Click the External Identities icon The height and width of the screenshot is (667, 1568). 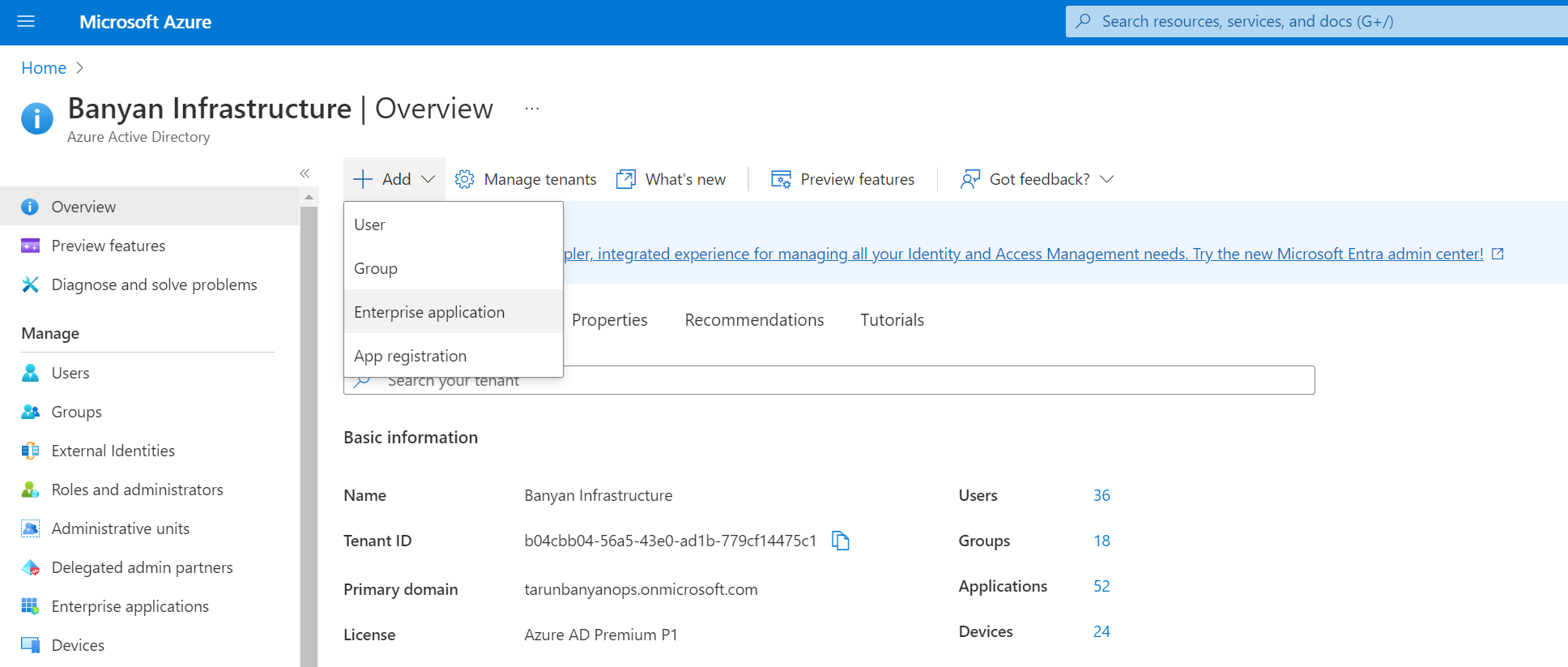pos(30,451)
